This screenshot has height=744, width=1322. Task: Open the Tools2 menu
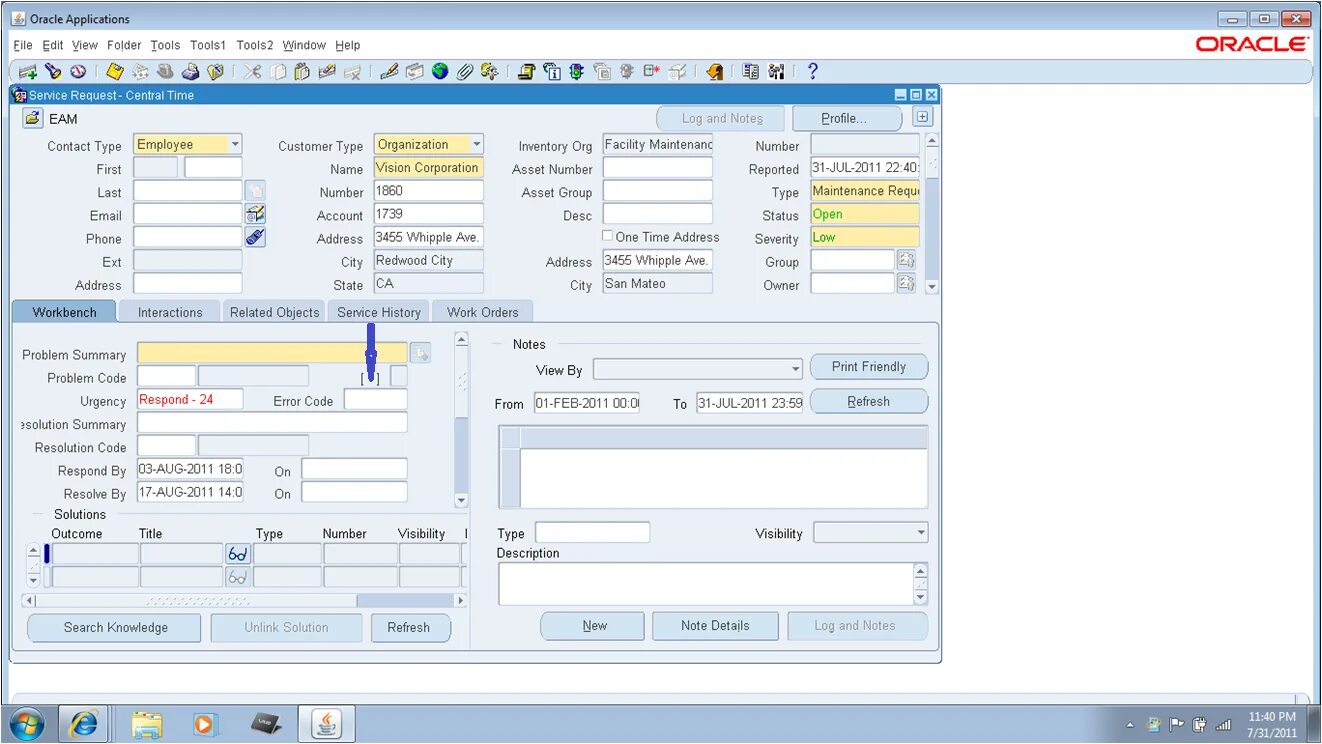click(x=255, y=45)
